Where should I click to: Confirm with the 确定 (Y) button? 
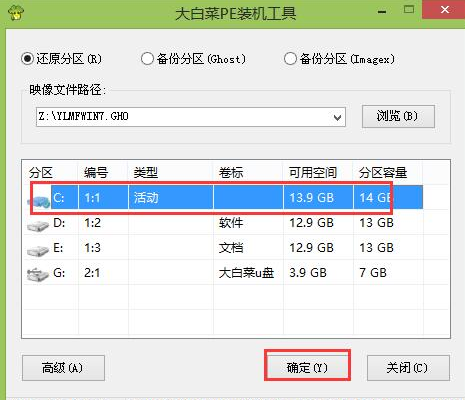tap(307, 368)
